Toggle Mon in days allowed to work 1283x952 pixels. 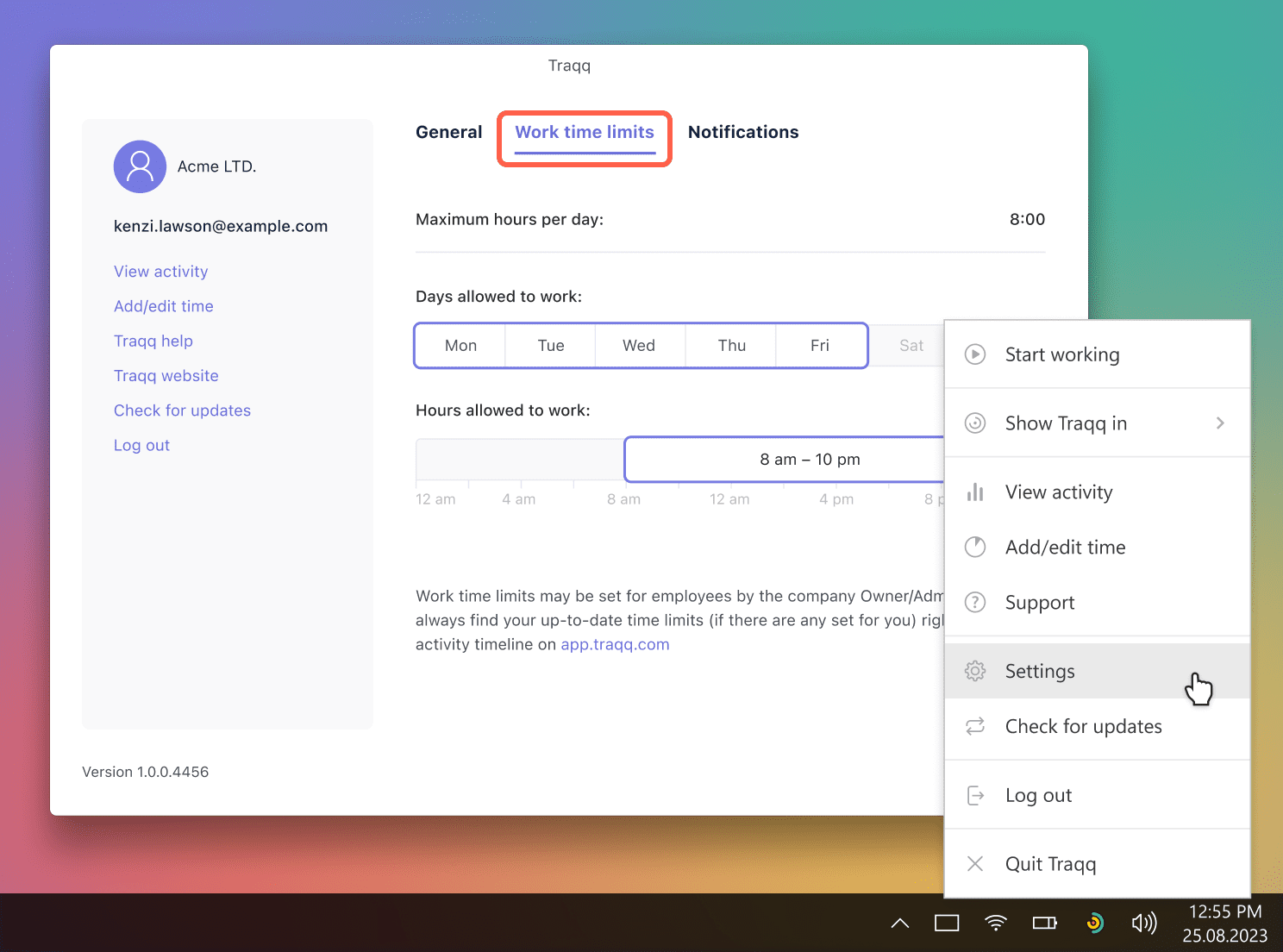click(460, 346)
